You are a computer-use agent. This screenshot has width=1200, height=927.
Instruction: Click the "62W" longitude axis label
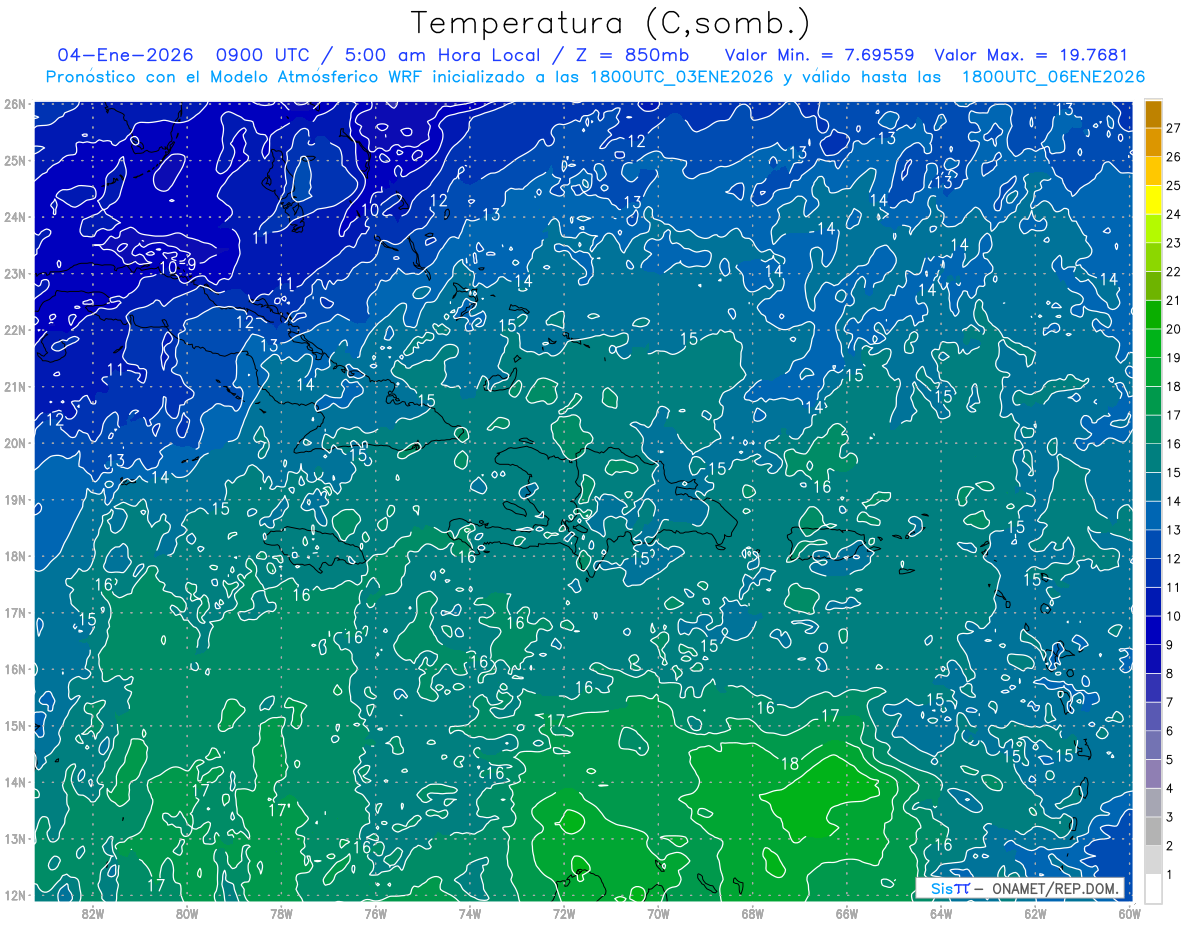pyautogui.click(x=1035, y=913)
